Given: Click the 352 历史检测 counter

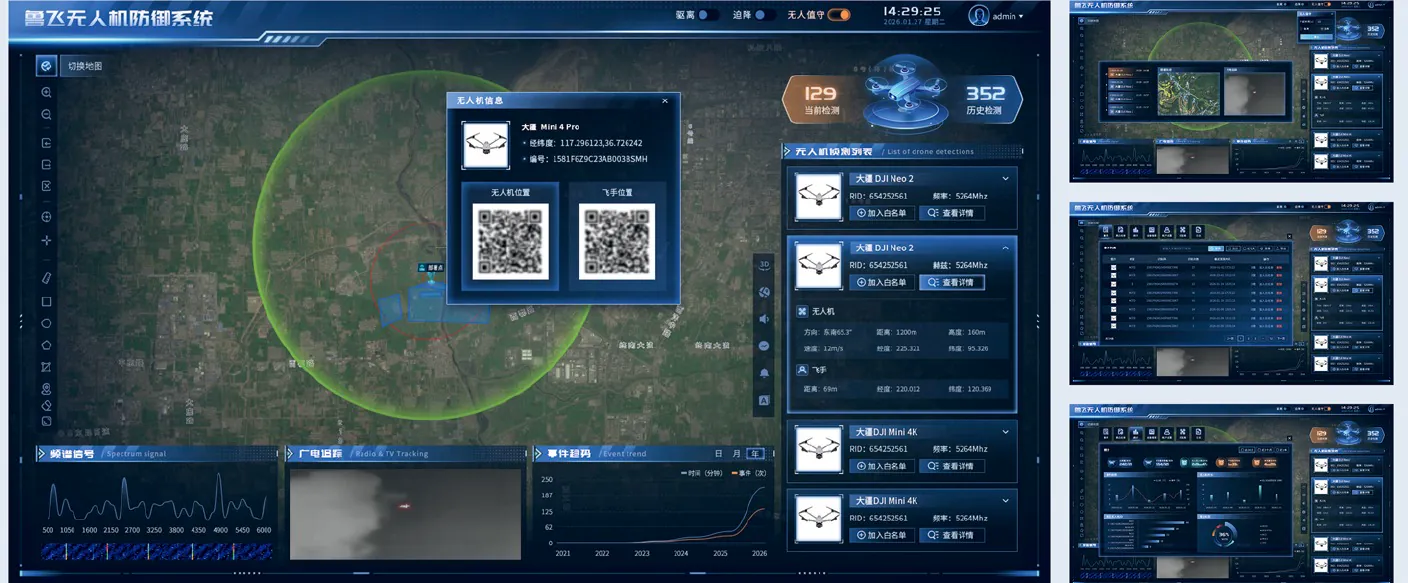Looking at the screenshot, I should click(985, 99).
